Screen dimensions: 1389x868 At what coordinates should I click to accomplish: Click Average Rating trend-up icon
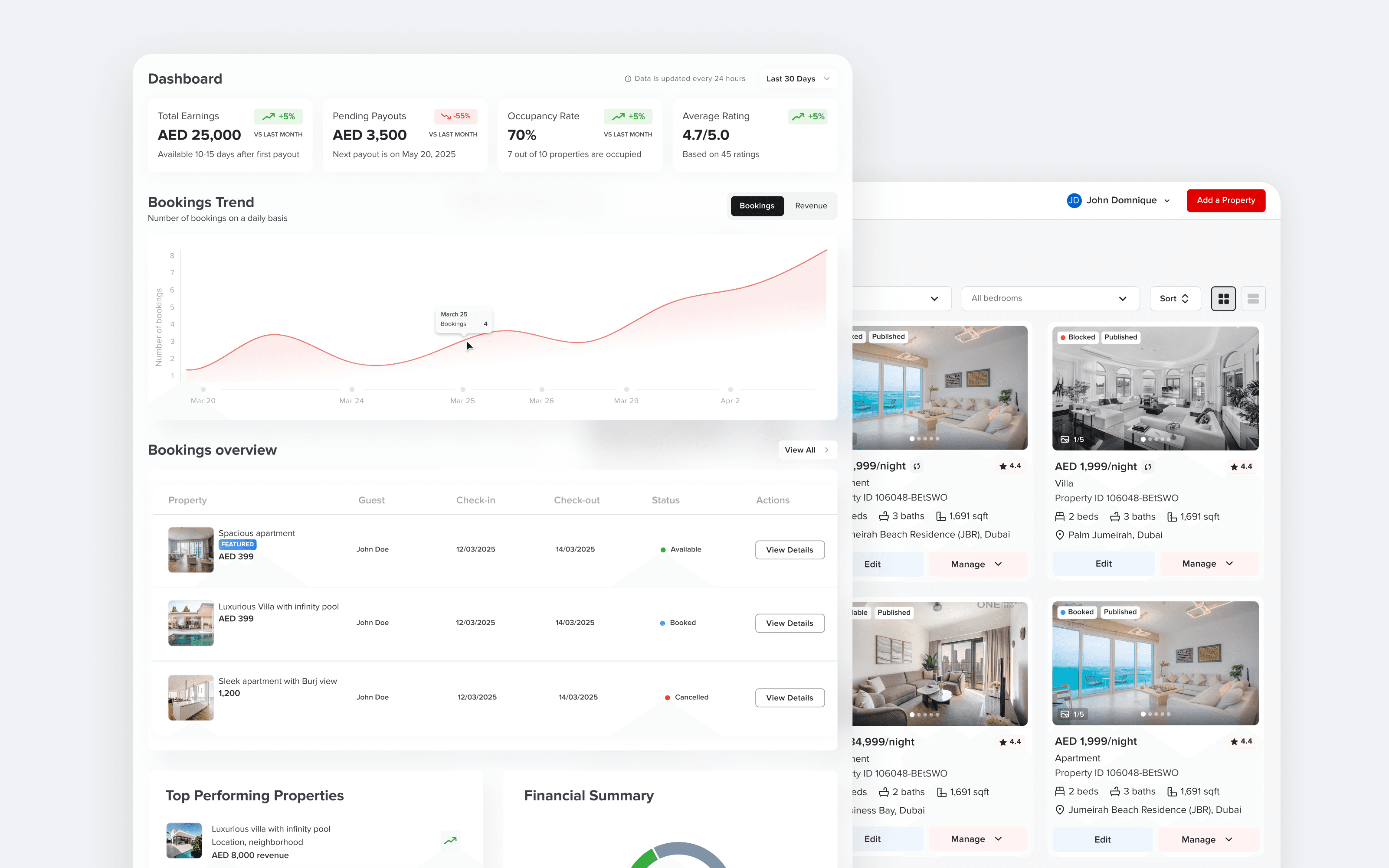798,117
